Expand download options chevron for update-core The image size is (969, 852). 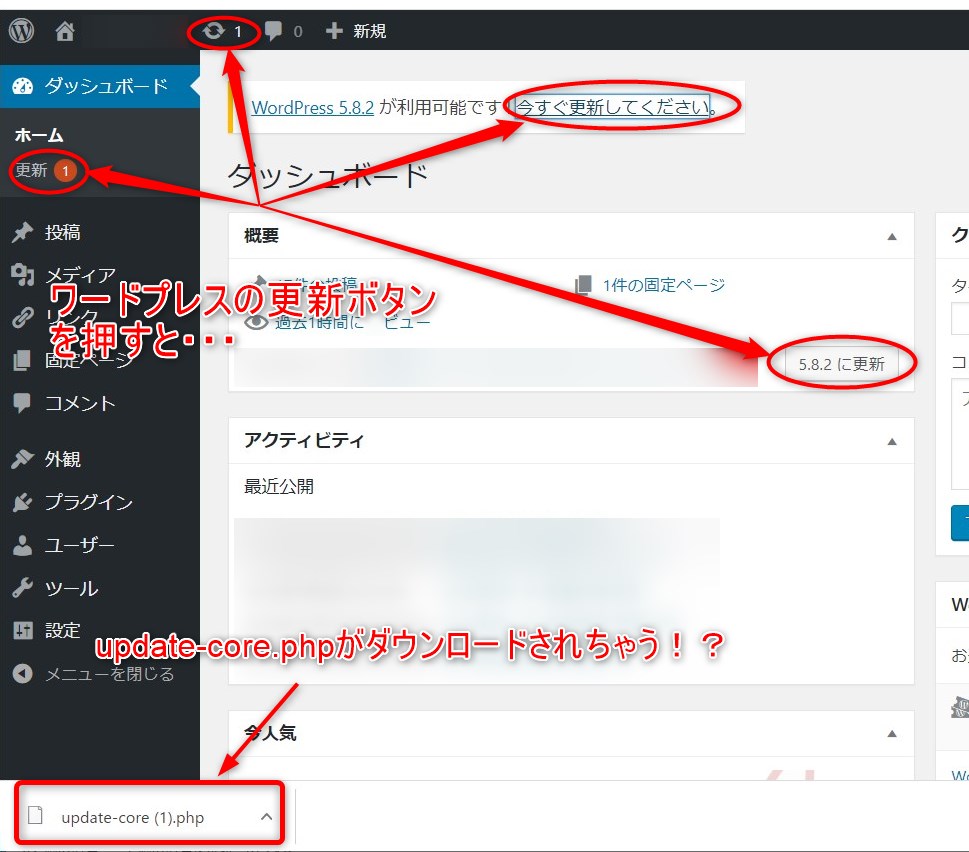[x=266, y=817]
